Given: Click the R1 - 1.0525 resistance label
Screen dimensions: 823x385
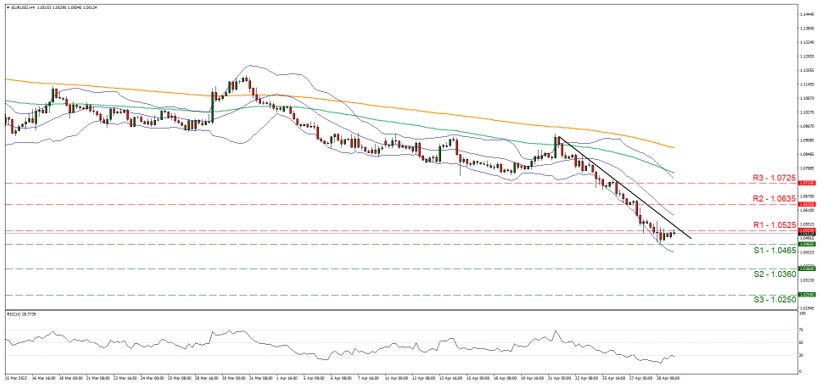Looking at the screenshot, I should click(774, 225).
